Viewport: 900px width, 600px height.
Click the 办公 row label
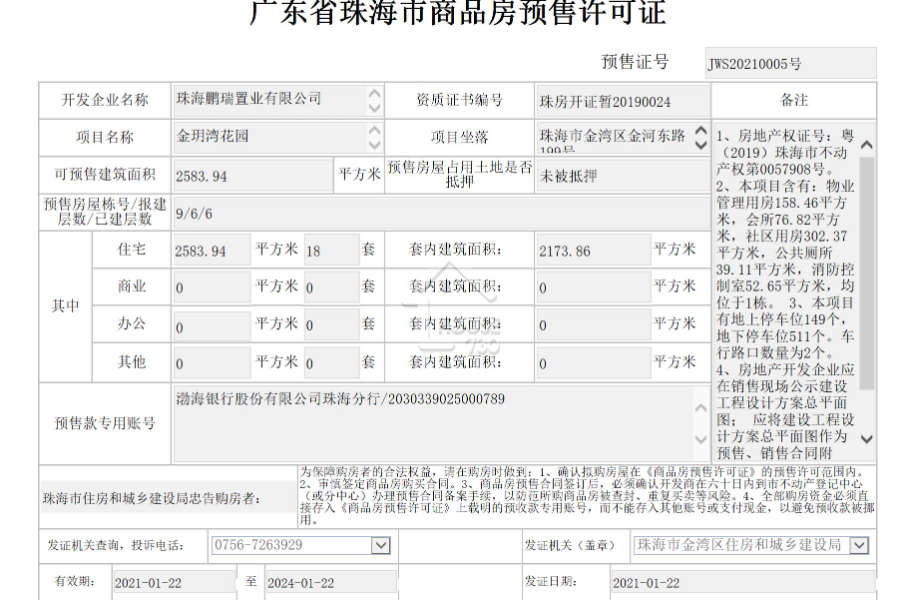[131, 324]
